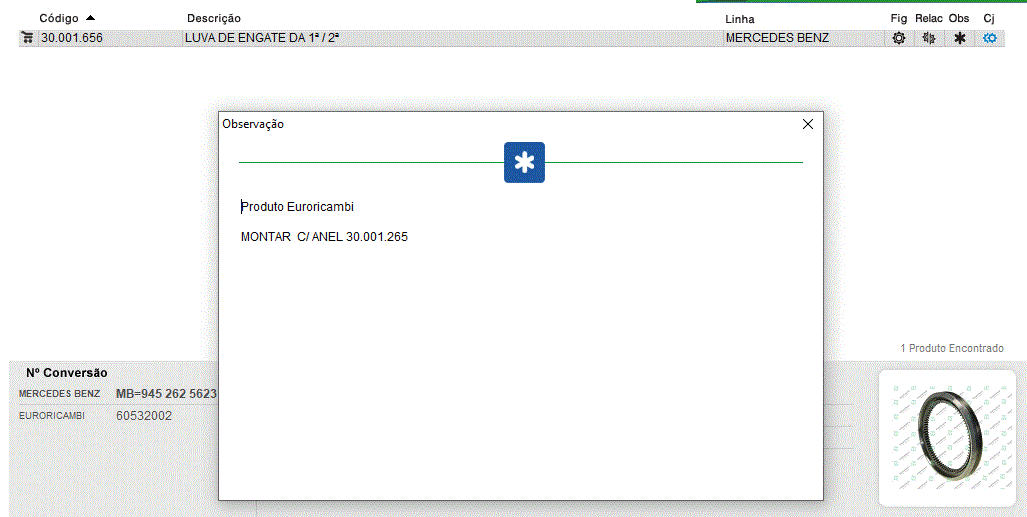Open the Cj blue gear icon
The image size is (1027, 517).
990,38
